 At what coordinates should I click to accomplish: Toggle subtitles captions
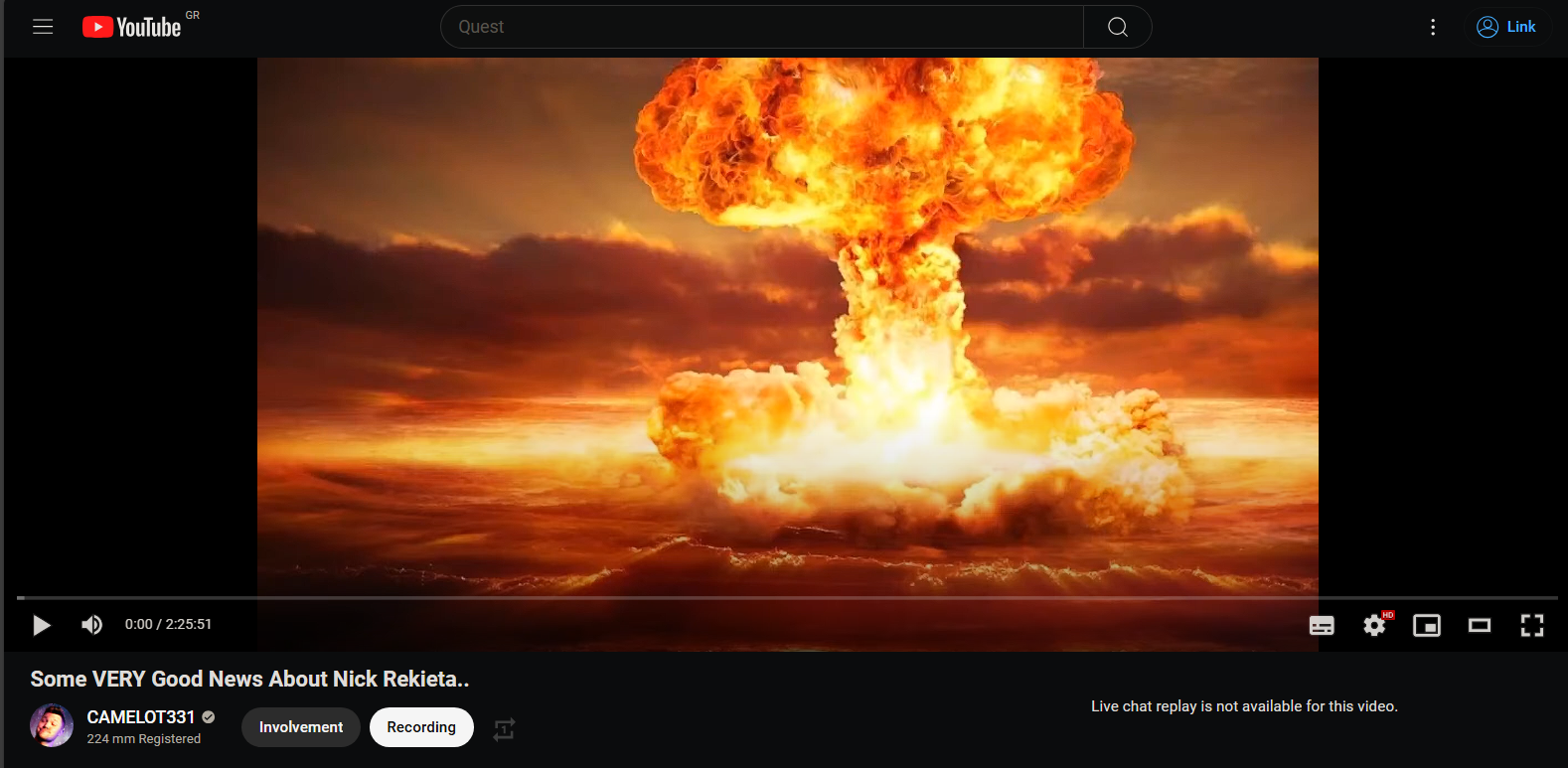click(1322, 625)
